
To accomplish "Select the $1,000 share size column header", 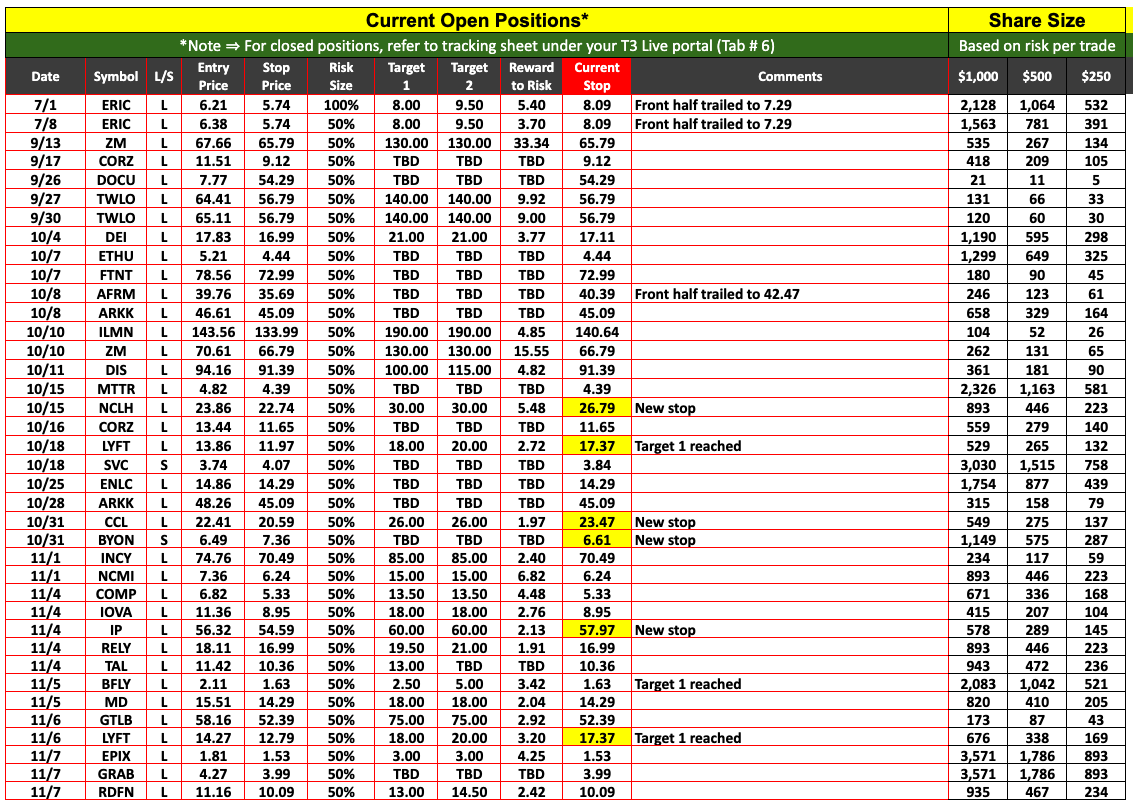I will 977,76.
